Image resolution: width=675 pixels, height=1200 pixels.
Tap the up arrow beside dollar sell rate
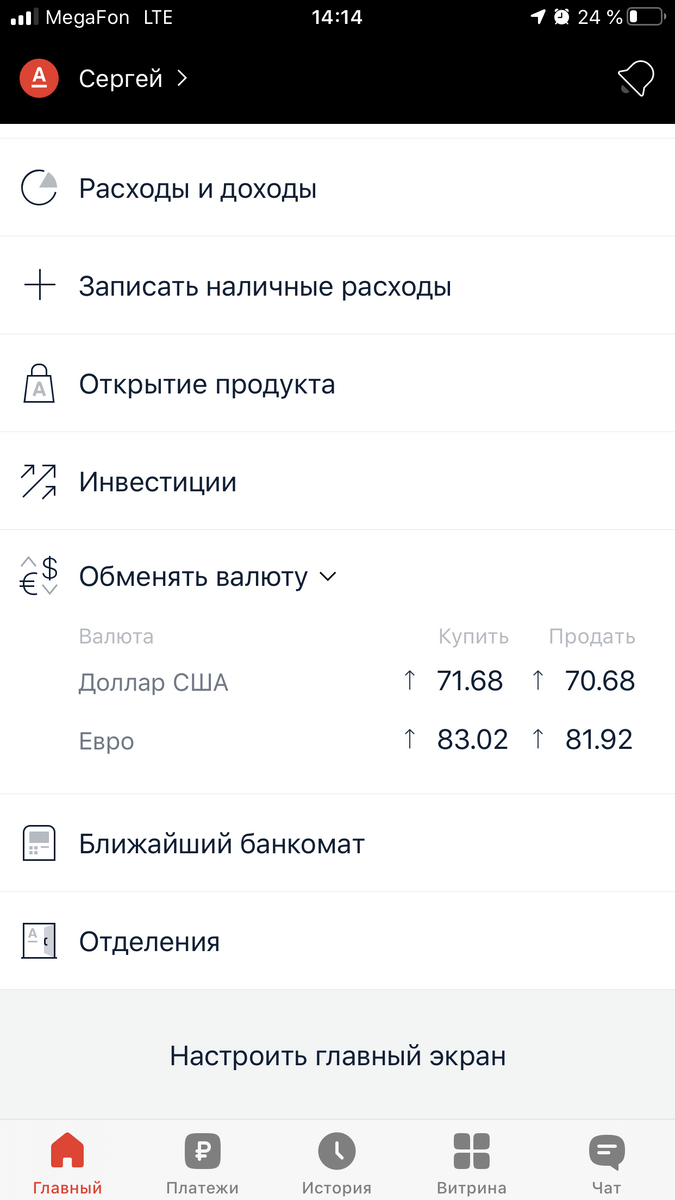(538, 680)
